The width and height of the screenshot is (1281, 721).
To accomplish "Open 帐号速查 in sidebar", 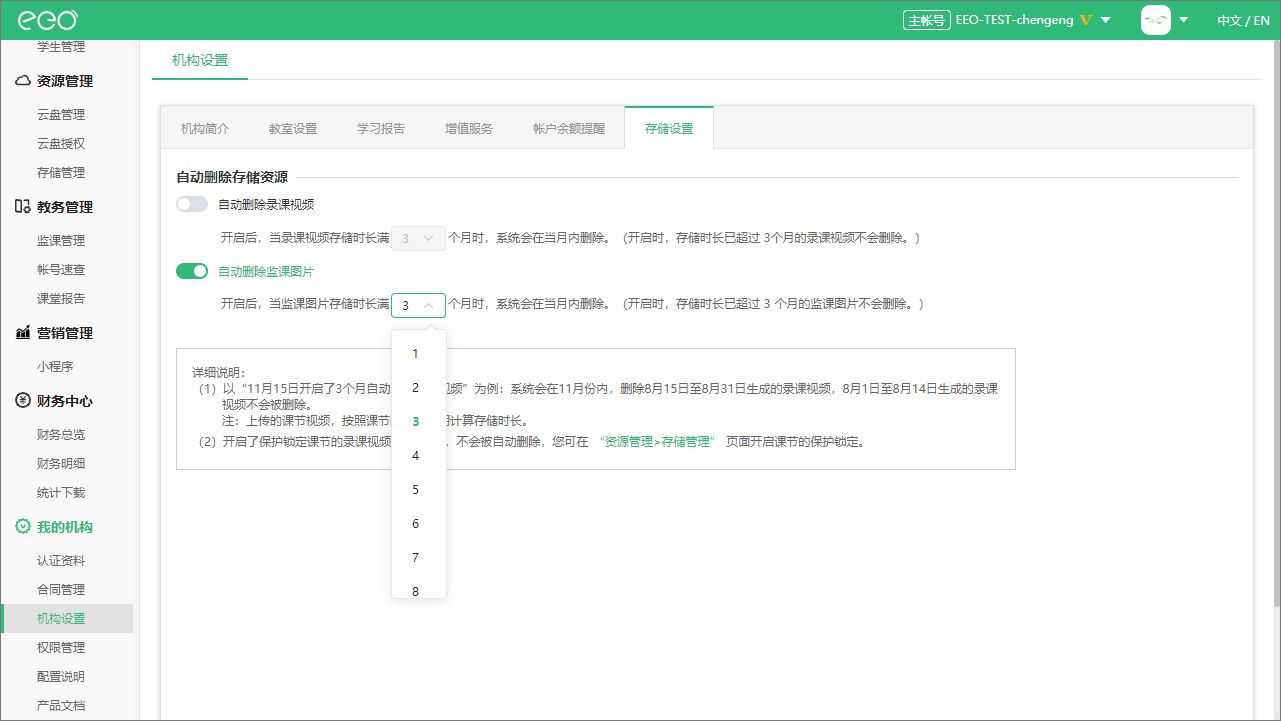I will 61,270.
